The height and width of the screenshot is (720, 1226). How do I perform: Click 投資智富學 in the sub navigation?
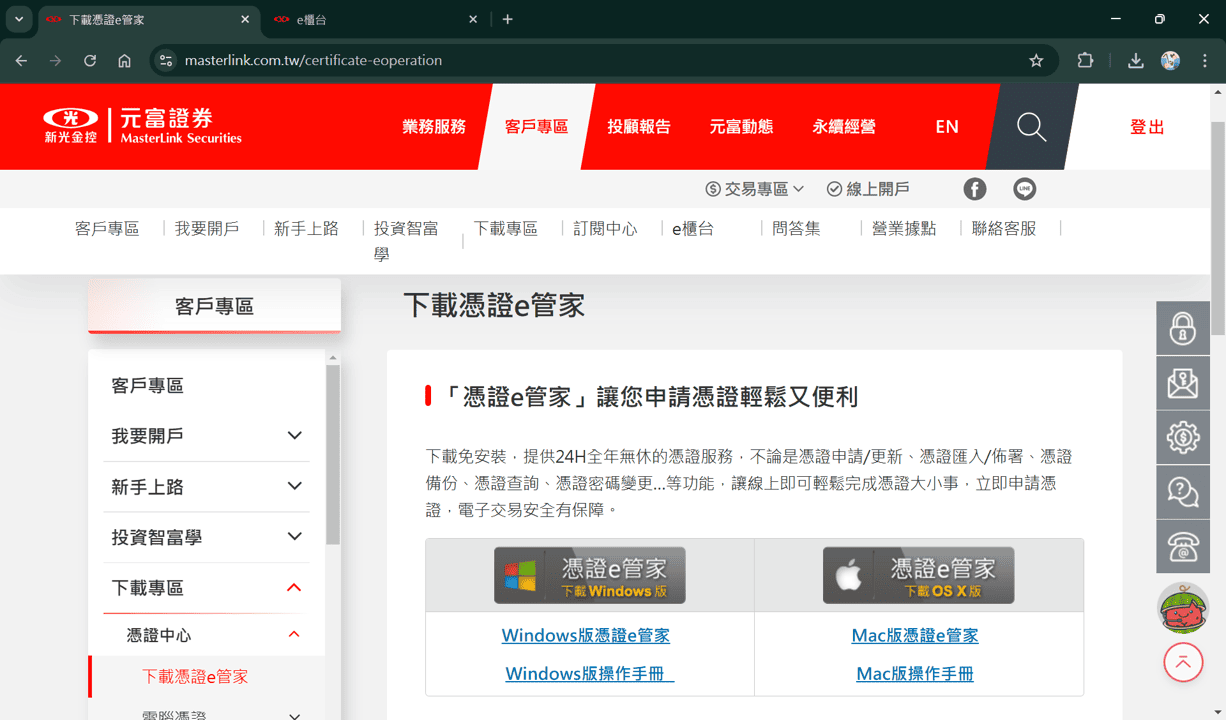point(406,241)
